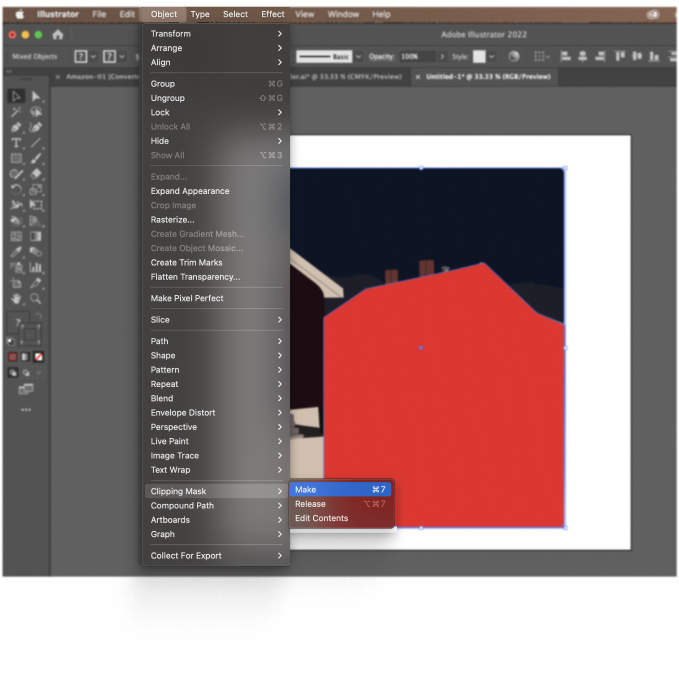Open the stroke color dropdown in control bar
This screenshot has width=679, height=674.
122,57
